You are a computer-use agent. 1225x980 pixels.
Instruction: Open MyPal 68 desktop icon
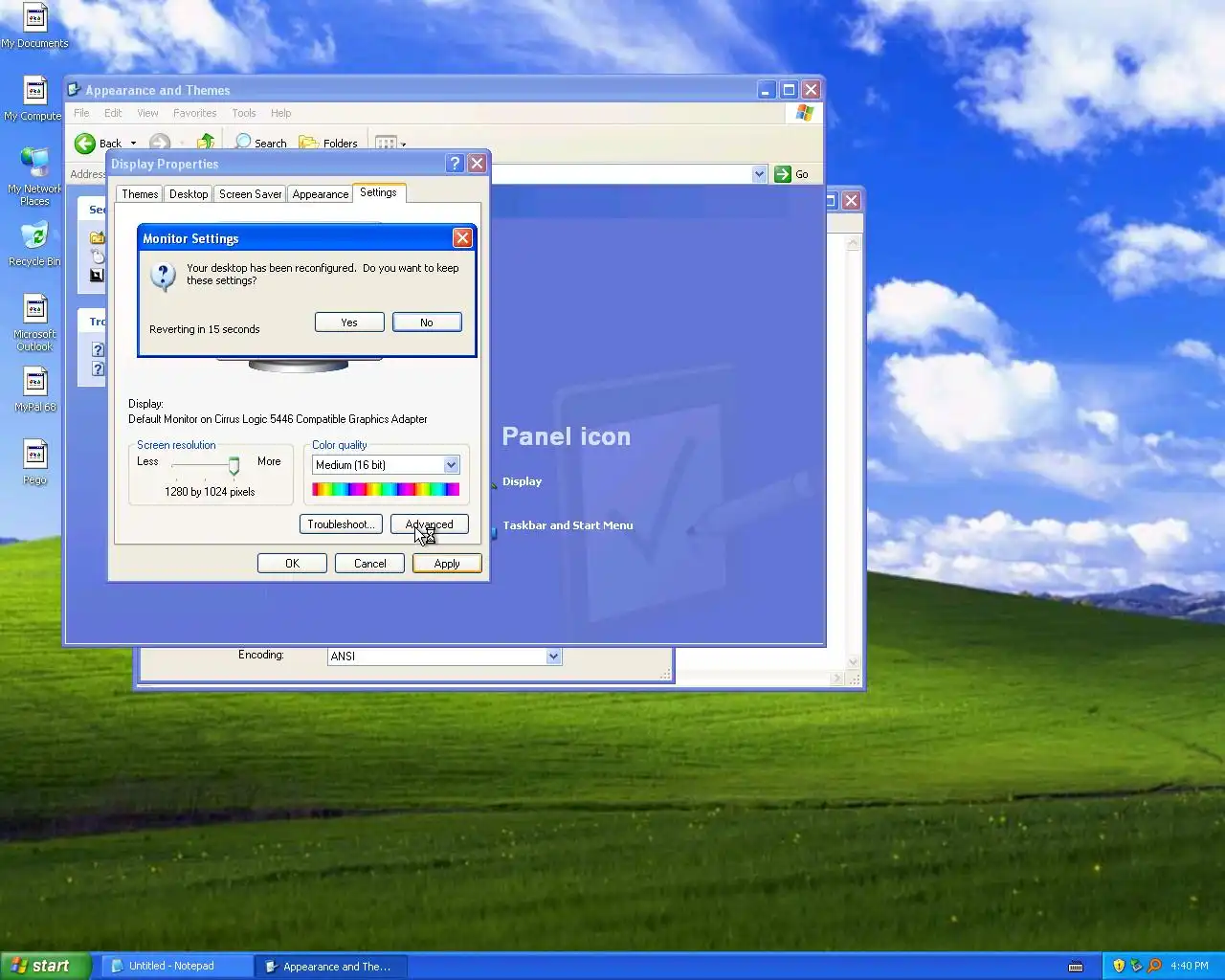pos(34,390)
